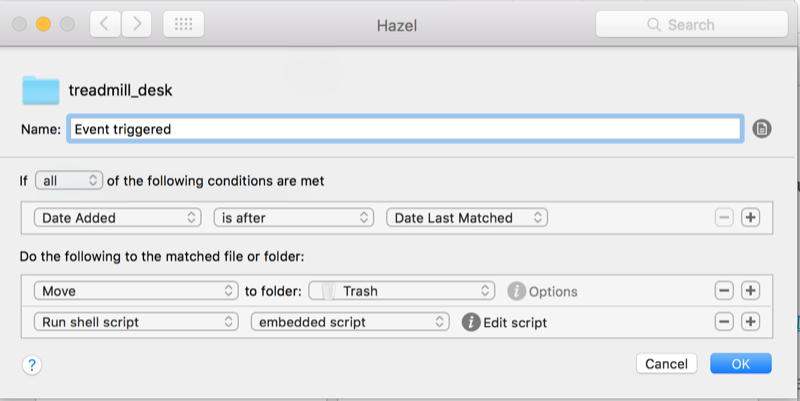Change the Trash destination folder dropdown
This screenshot has width=800, height=401.
coord(402,292)
